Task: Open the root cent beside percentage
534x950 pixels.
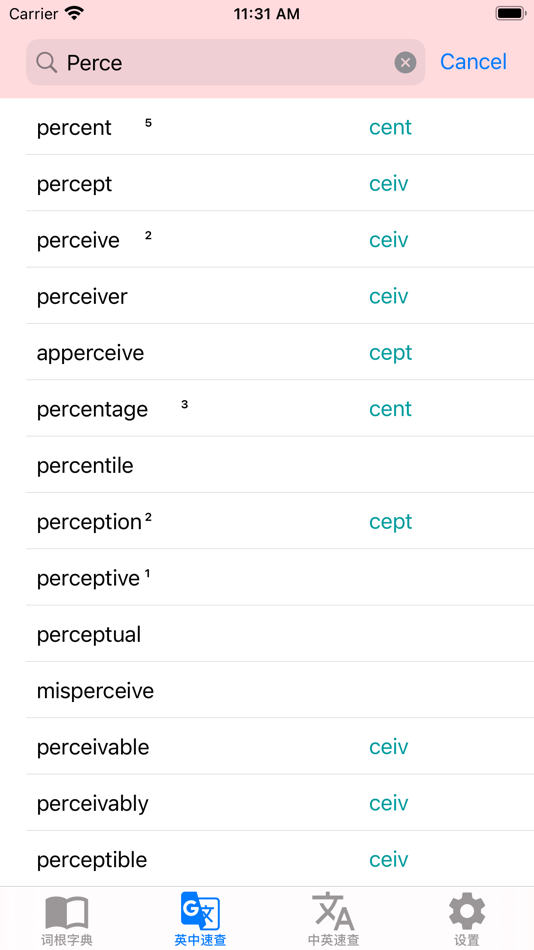Action: [x=390, y=409]
